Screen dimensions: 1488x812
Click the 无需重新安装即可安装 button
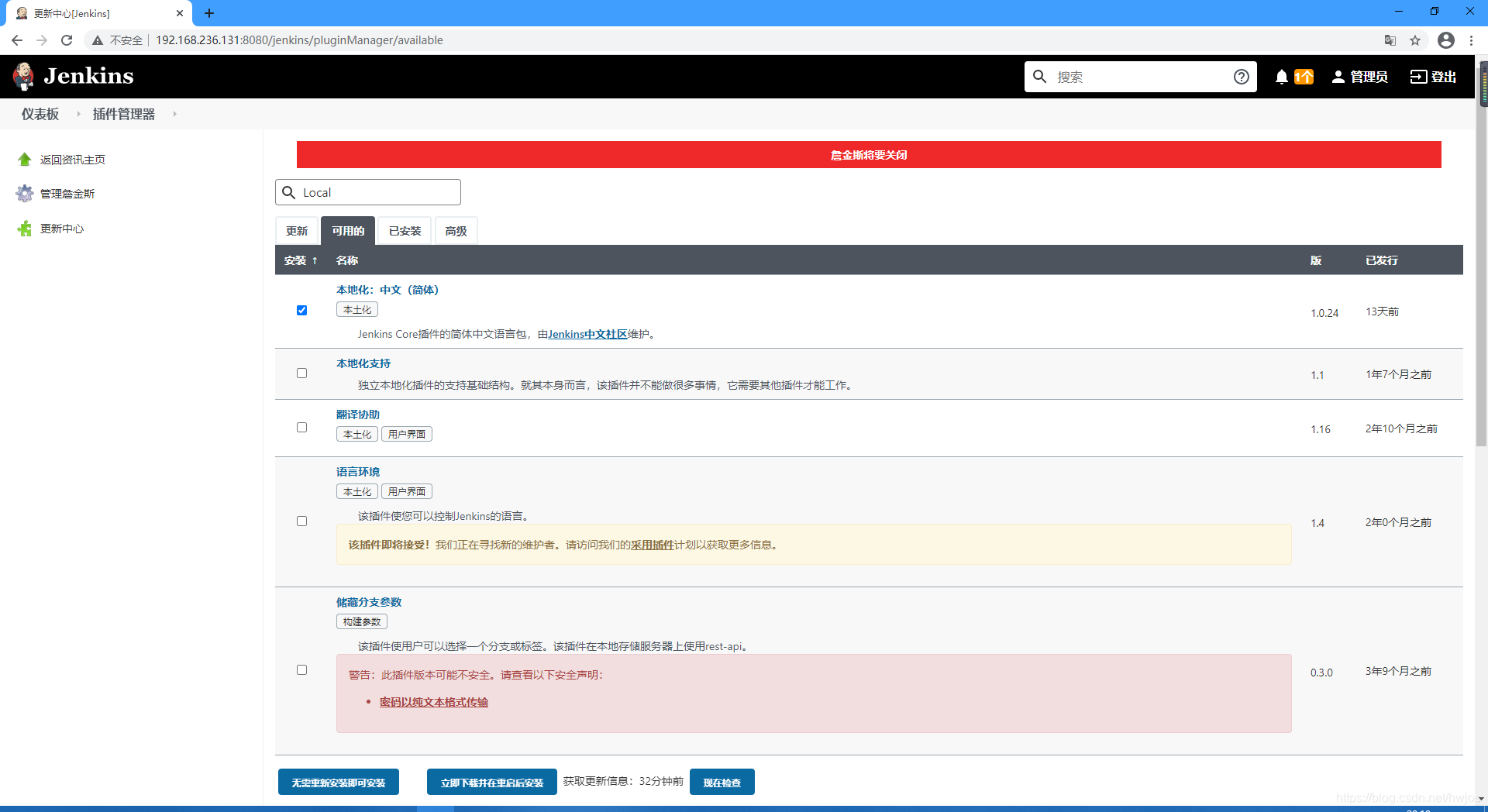click(x=339, y=783)
